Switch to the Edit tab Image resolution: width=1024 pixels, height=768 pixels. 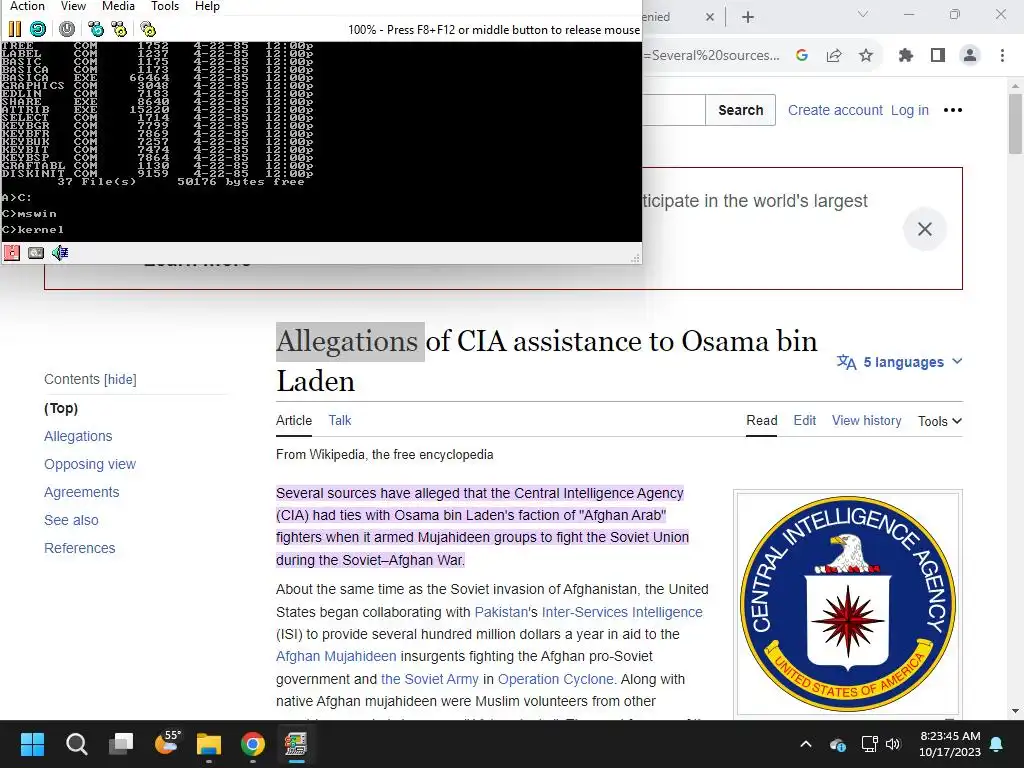tap(805, 421)
